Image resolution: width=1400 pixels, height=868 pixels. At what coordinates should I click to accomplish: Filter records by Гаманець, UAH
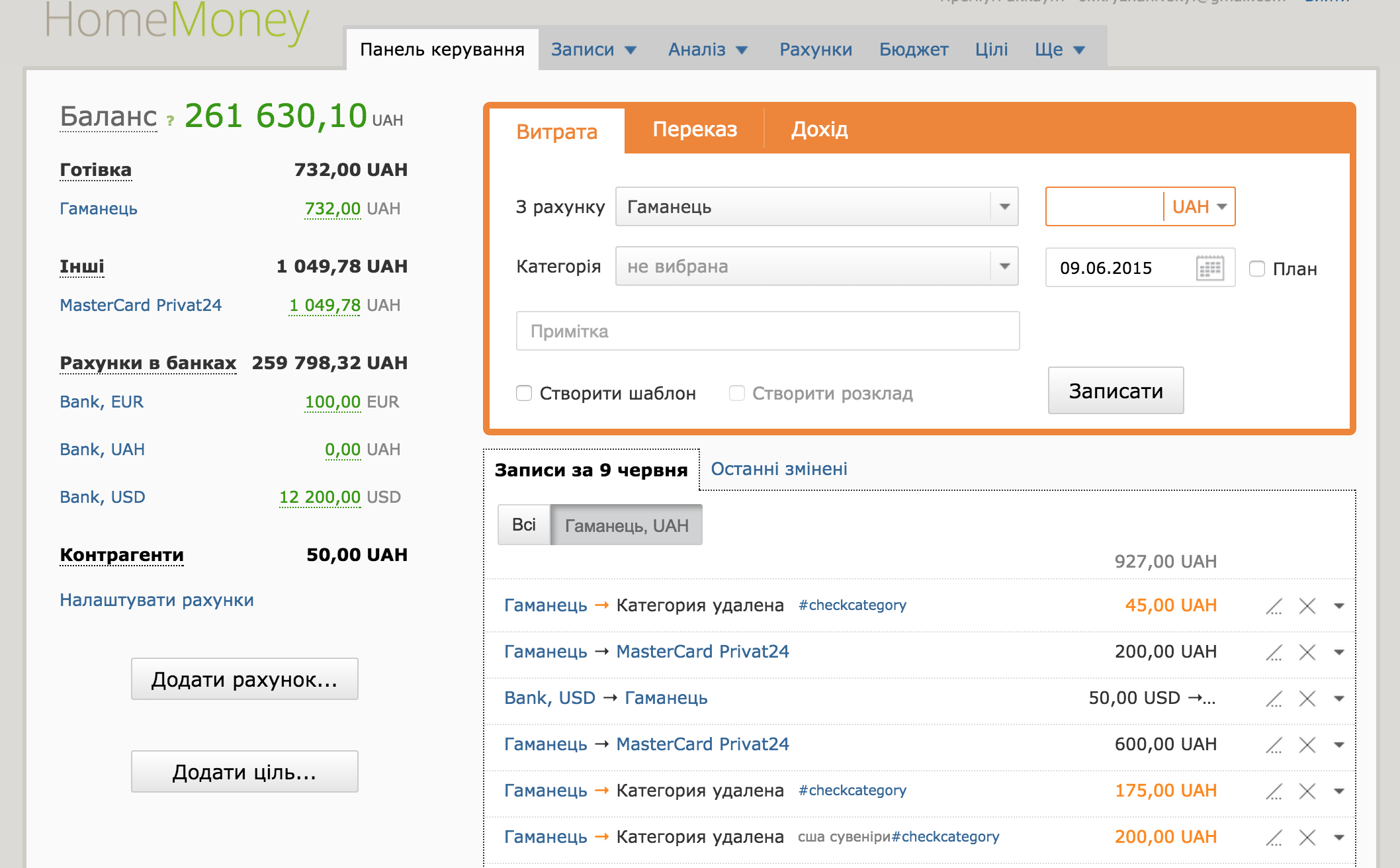point(627,525)
